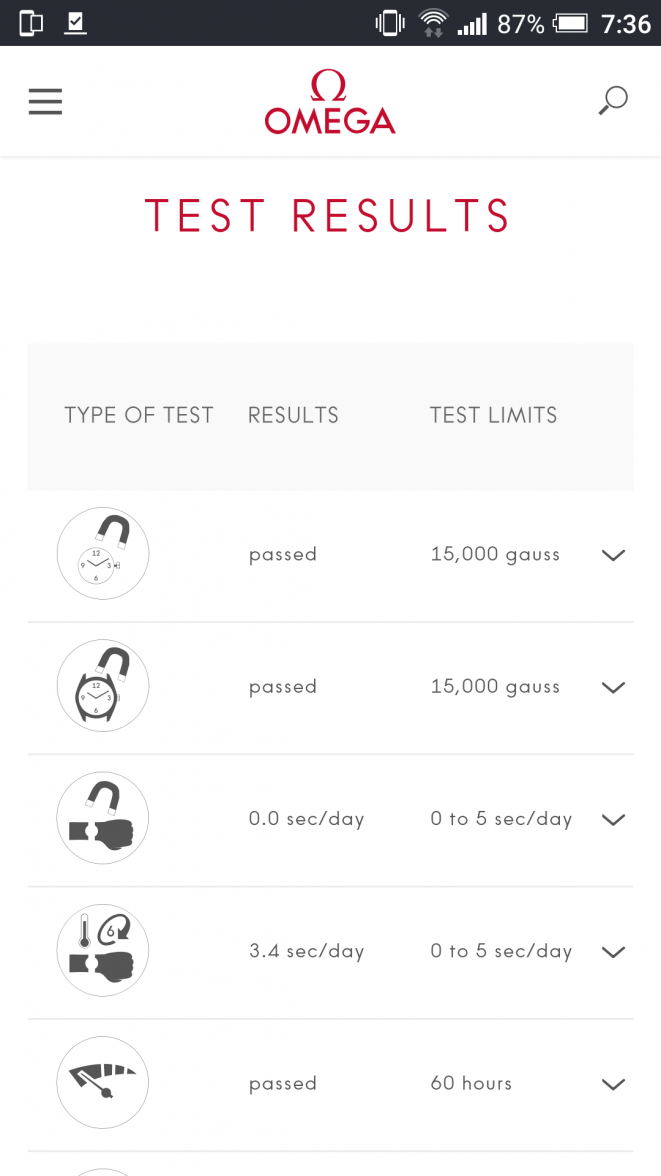Expand details for the second 15,000 gauss test
This screenshot has width=661, height=1176.
613,687
